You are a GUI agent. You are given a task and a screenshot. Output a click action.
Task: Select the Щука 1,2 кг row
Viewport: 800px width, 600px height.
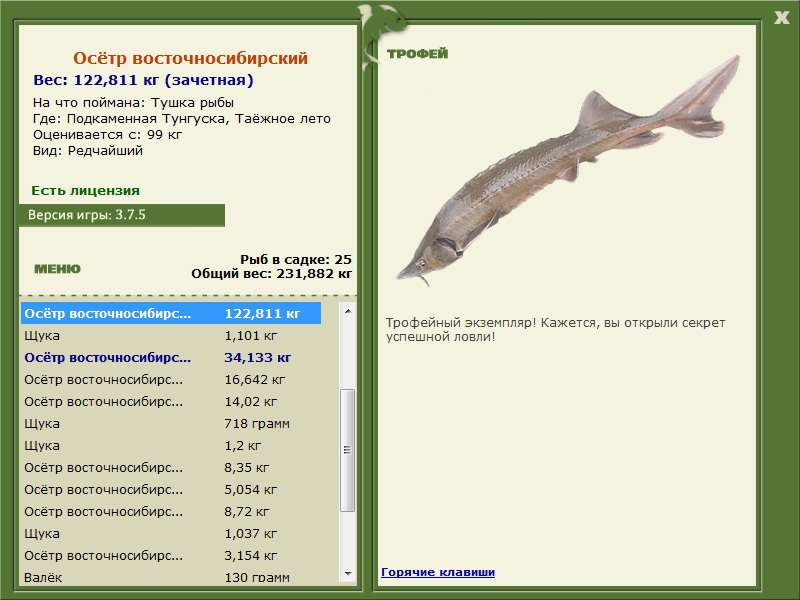(x=171, y=445)
